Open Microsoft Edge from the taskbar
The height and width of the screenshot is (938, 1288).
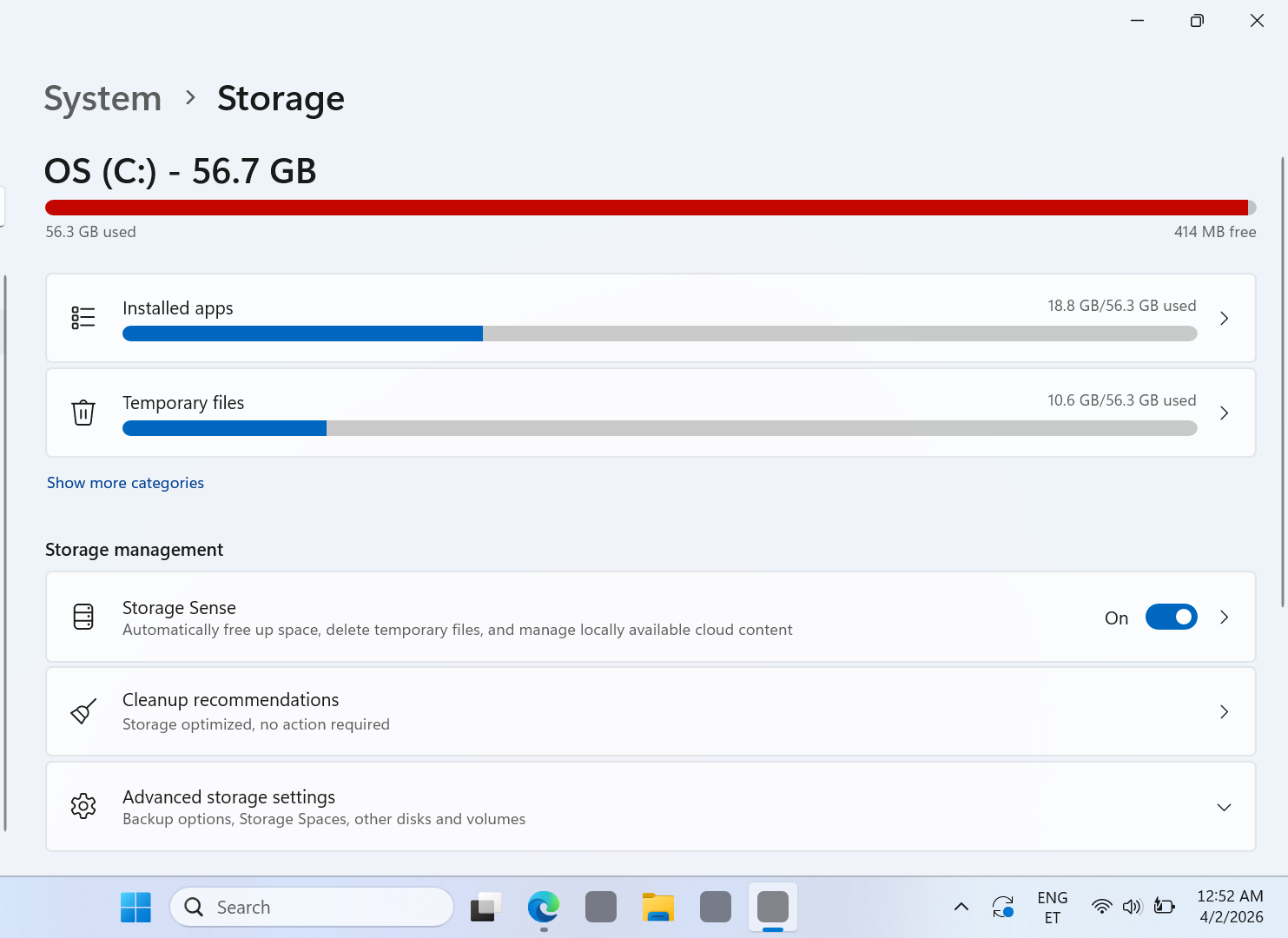(x=543, y=906)
